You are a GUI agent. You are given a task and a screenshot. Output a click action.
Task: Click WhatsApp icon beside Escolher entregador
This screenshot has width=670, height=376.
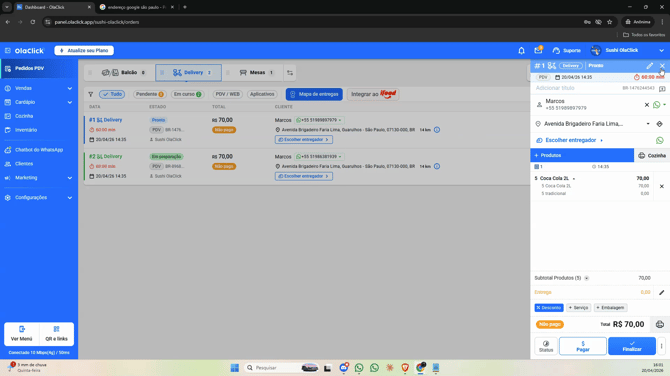point(660,140)
